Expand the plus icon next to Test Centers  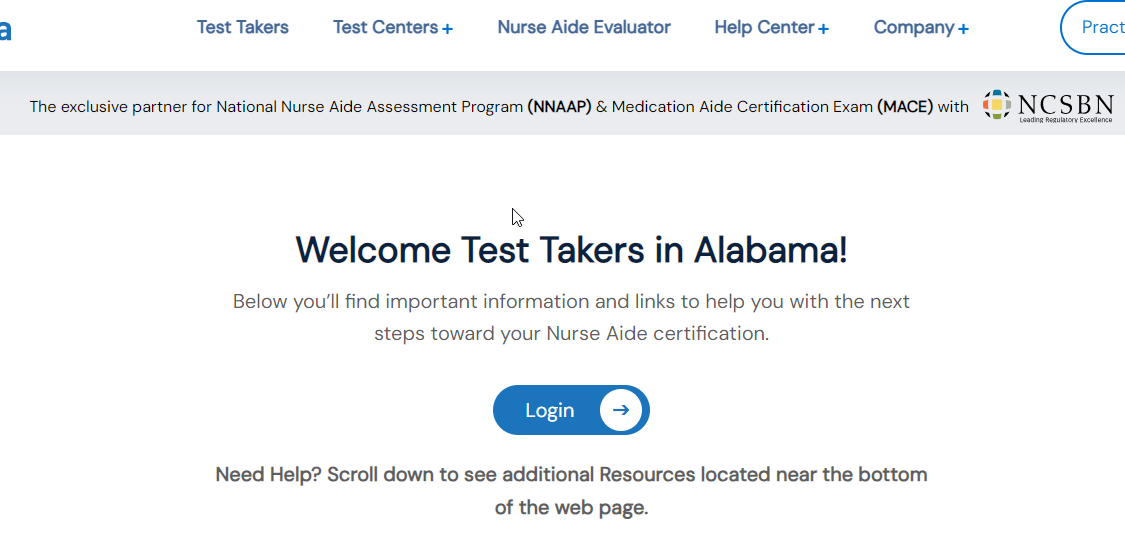click(447, 29)
